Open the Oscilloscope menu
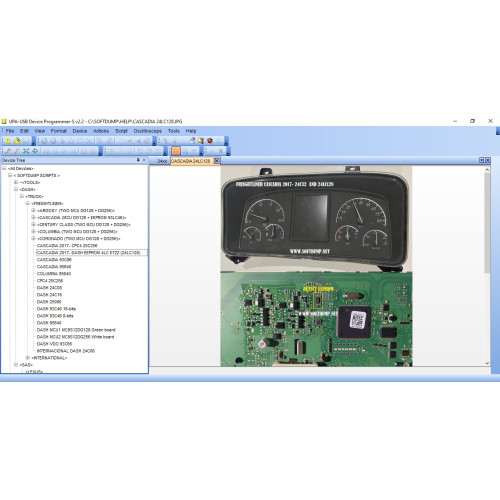This screenshot has height=500, width=500. point(148,131)
